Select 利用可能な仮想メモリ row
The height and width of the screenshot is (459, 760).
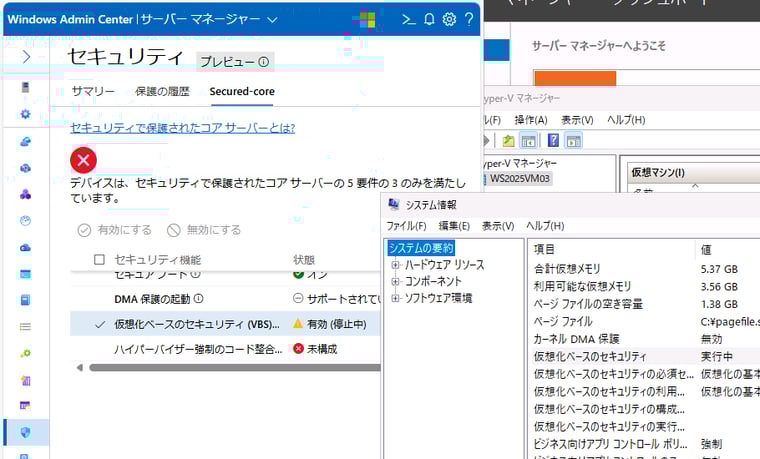click(646, 286)
